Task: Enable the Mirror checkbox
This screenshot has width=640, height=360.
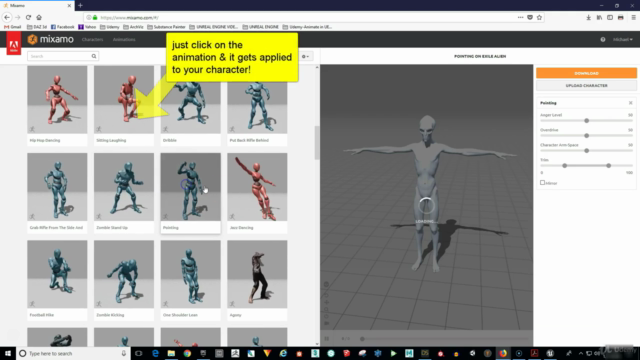Action: click(542, 183)
